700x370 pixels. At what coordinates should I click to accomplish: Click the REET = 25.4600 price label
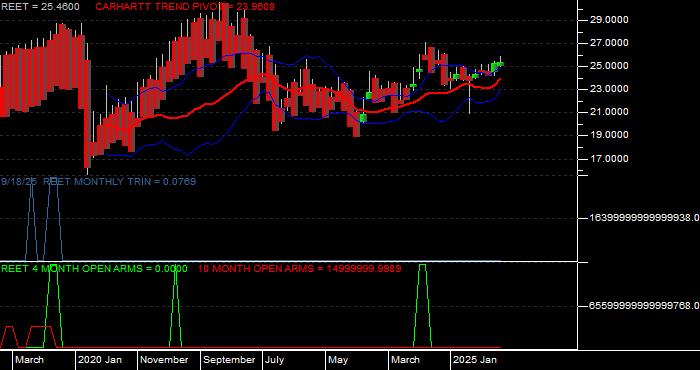pyautogui.click(x=40, y=7)
